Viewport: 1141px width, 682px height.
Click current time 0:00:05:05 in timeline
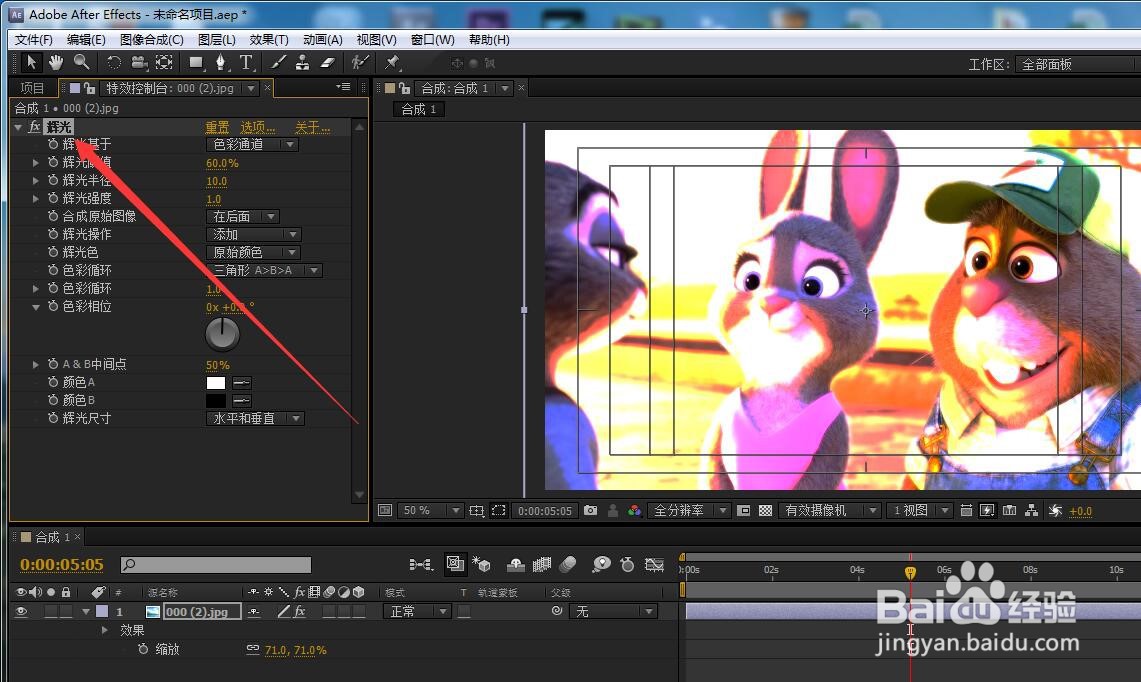tap(62, 564)
